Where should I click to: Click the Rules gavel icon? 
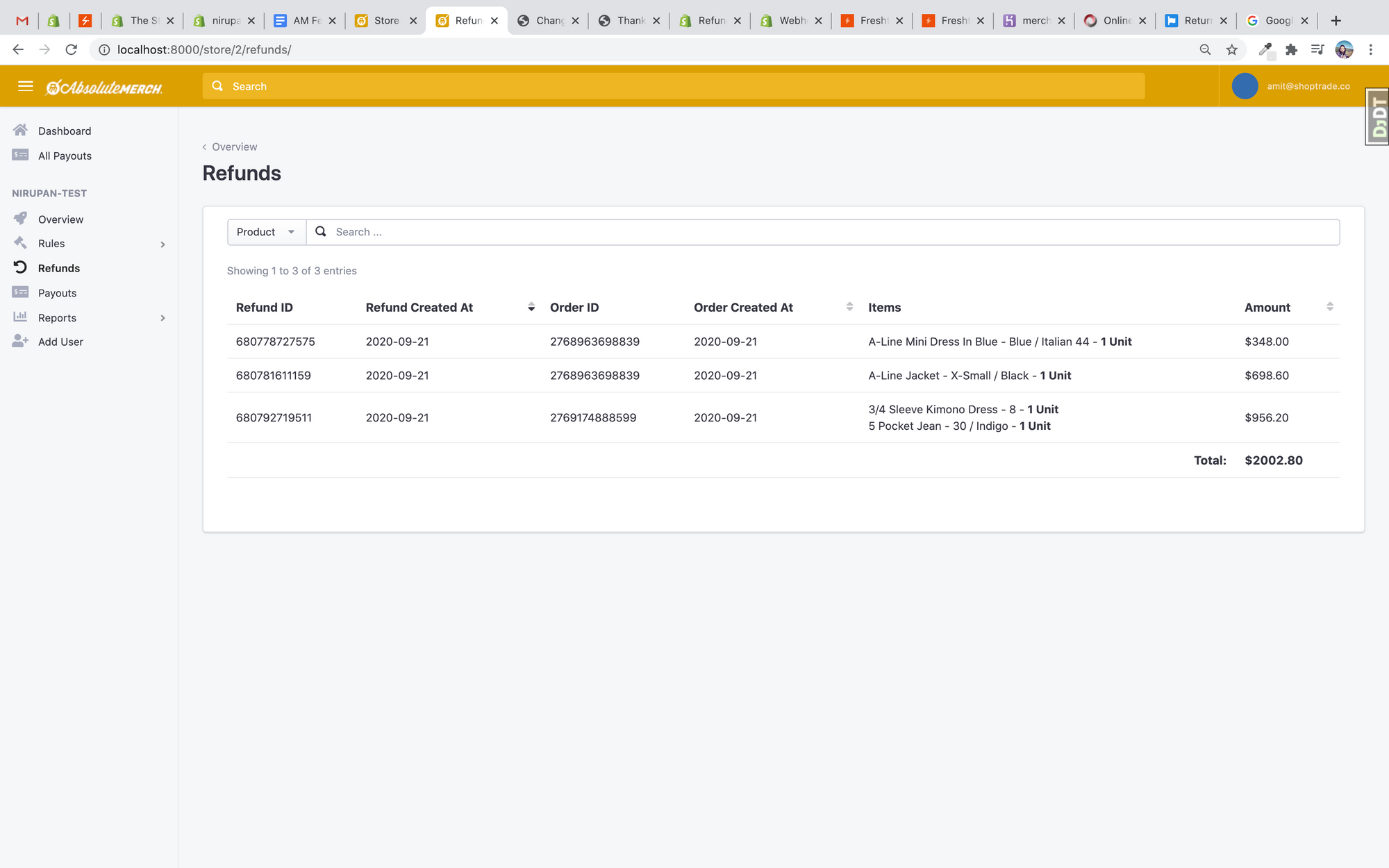20,243
